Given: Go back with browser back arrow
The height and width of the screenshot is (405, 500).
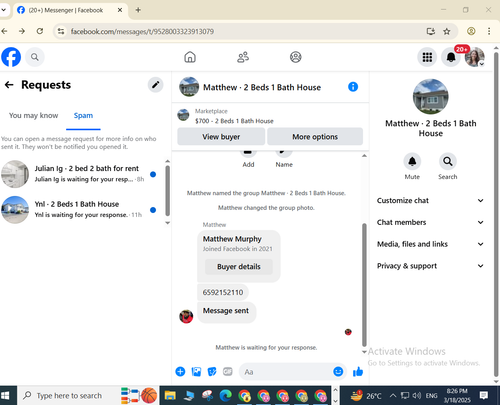Looking at the screenshot, I should (4, 31).
